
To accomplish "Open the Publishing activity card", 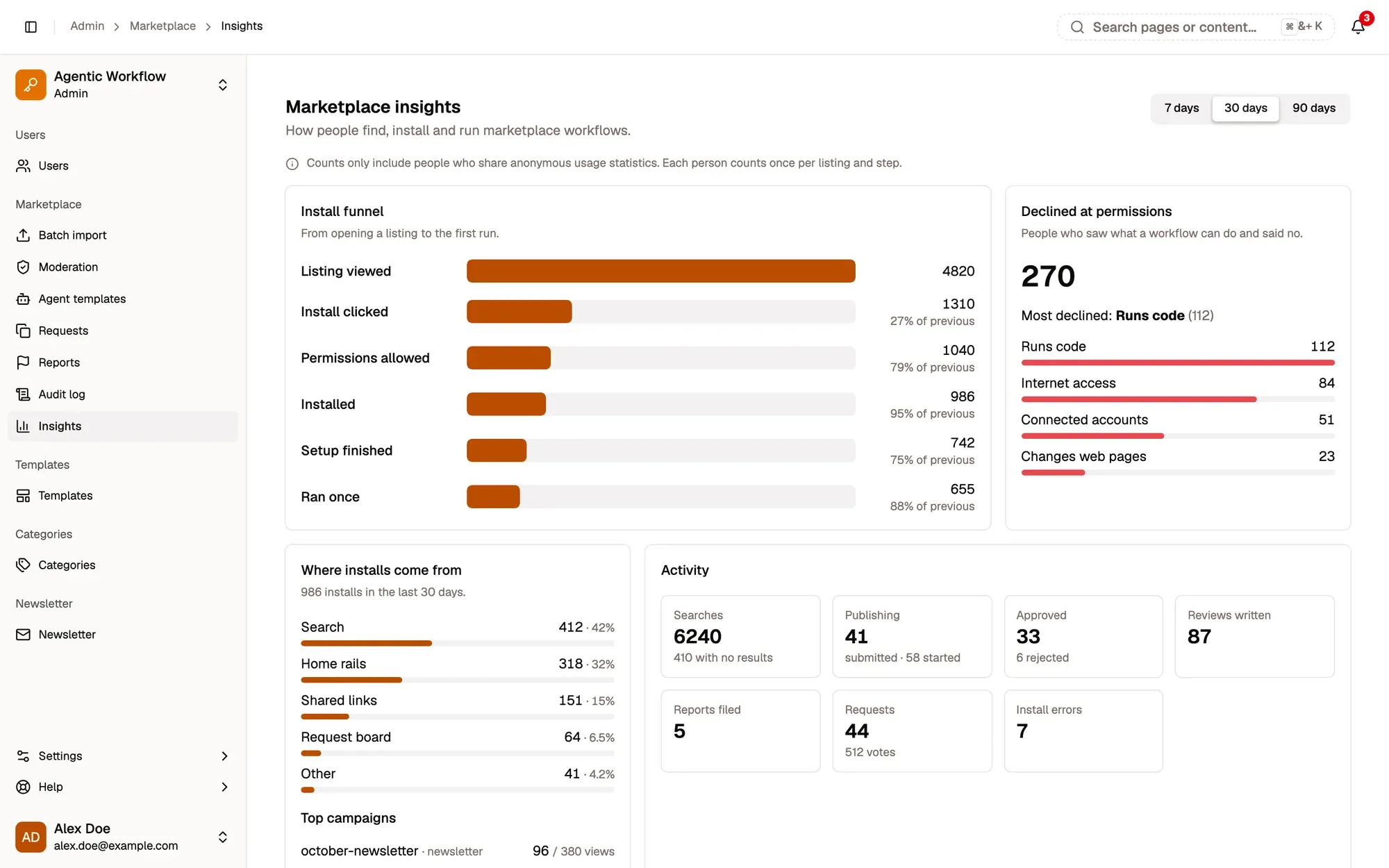I will tap(912, 636).
